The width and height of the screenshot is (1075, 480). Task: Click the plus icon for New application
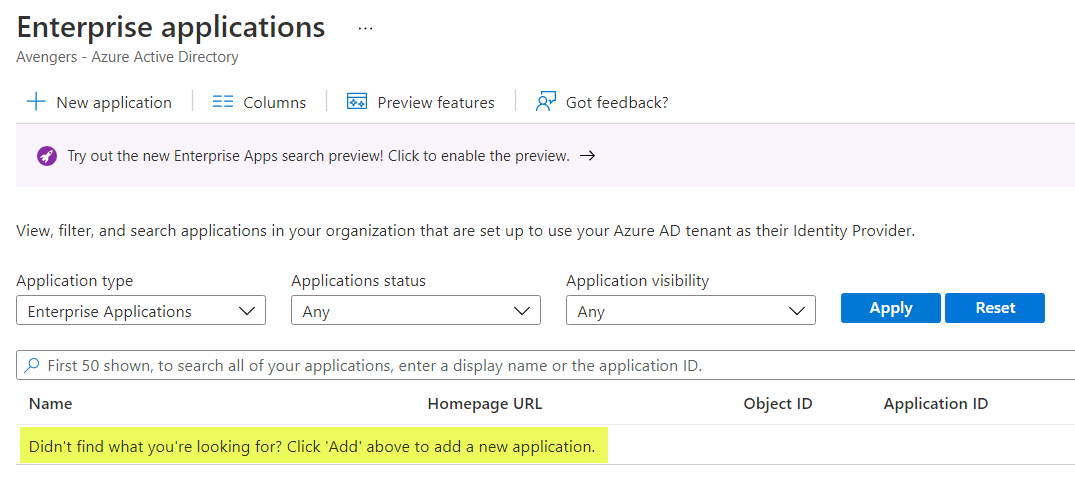(36, 102)
